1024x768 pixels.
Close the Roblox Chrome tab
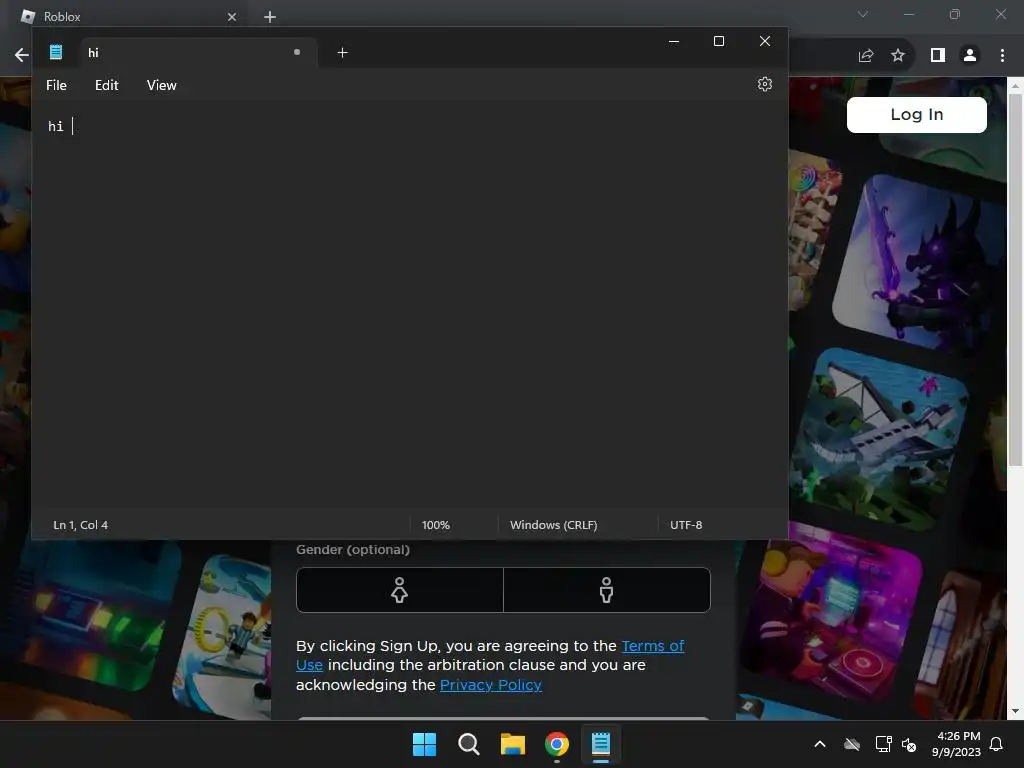coord(232,17)
